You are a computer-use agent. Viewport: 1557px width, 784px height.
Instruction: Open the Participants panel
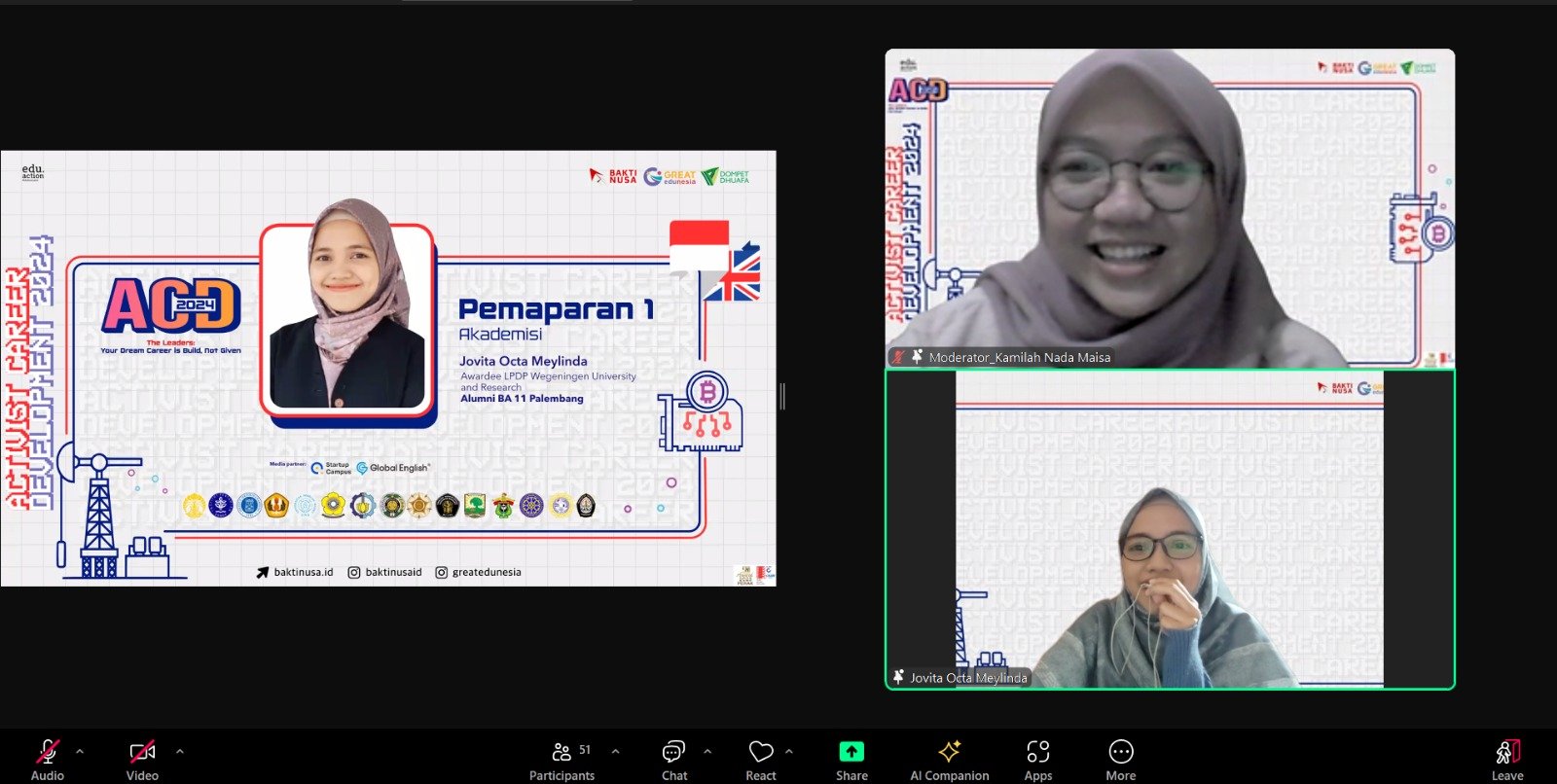561,759
